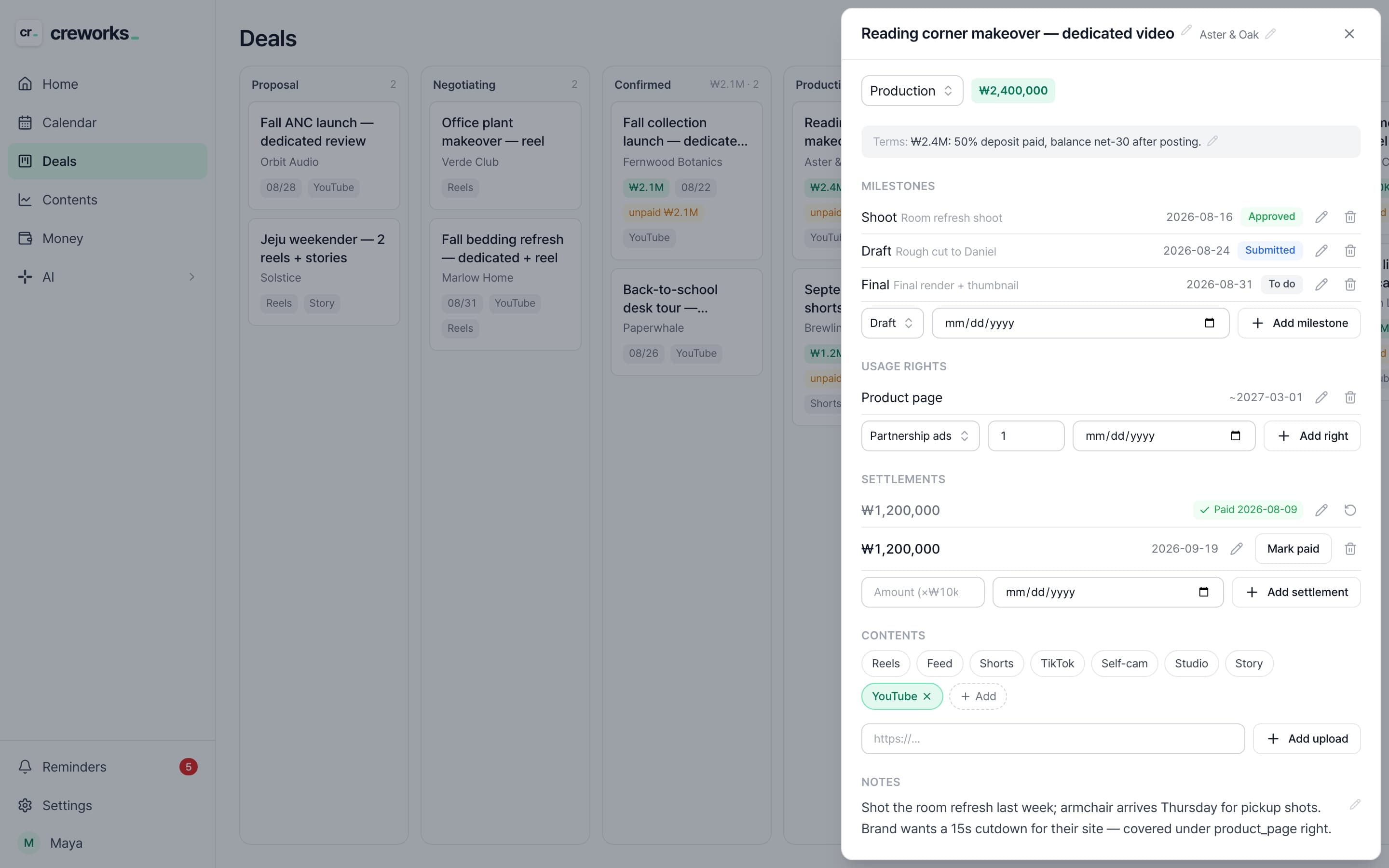The image size is (1389, 868).
Task: Click the Mark paid button
Action: [x=1293, y=549]
